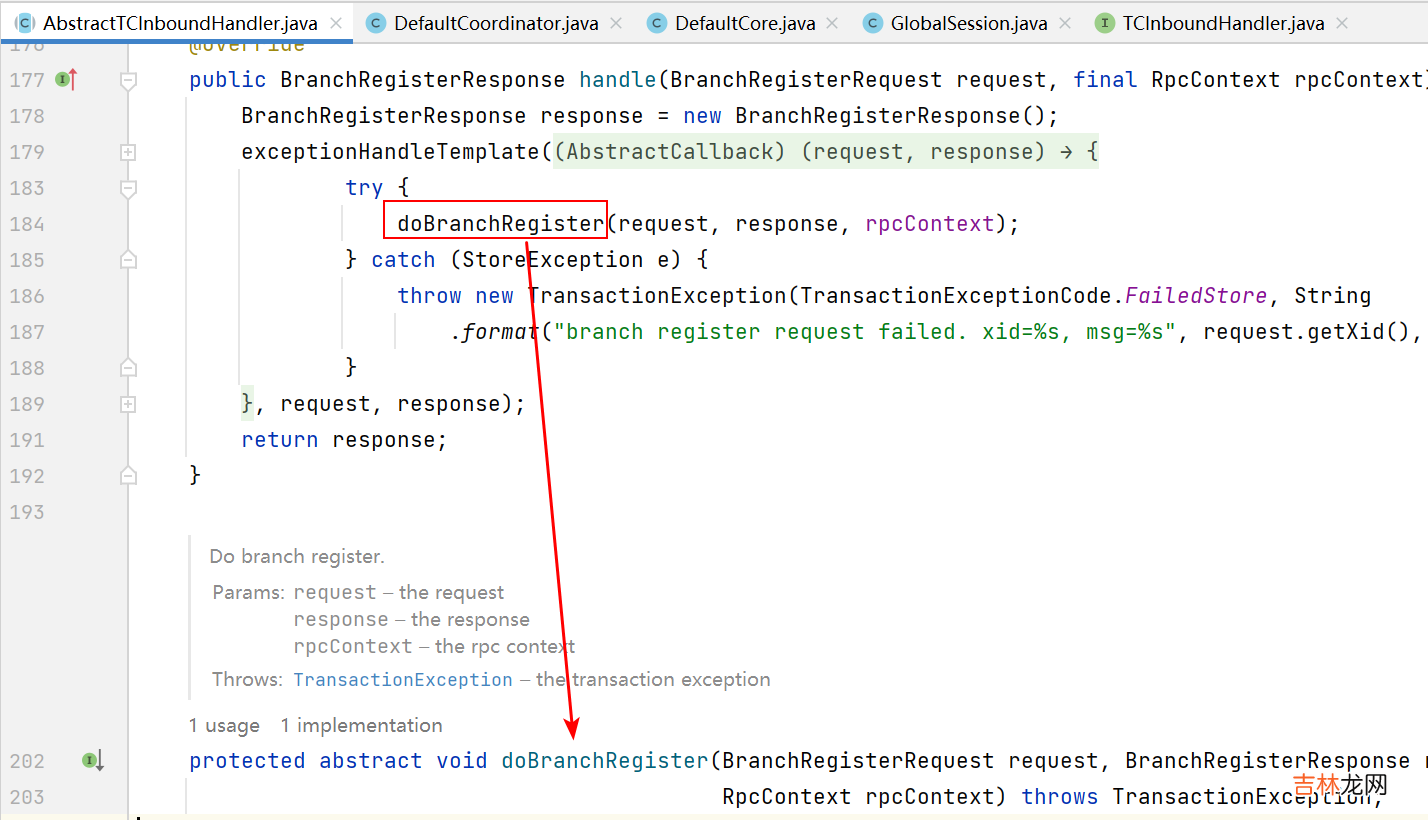Collapse the try block on line 183
1428x820 pixels.
pos(128,188)
